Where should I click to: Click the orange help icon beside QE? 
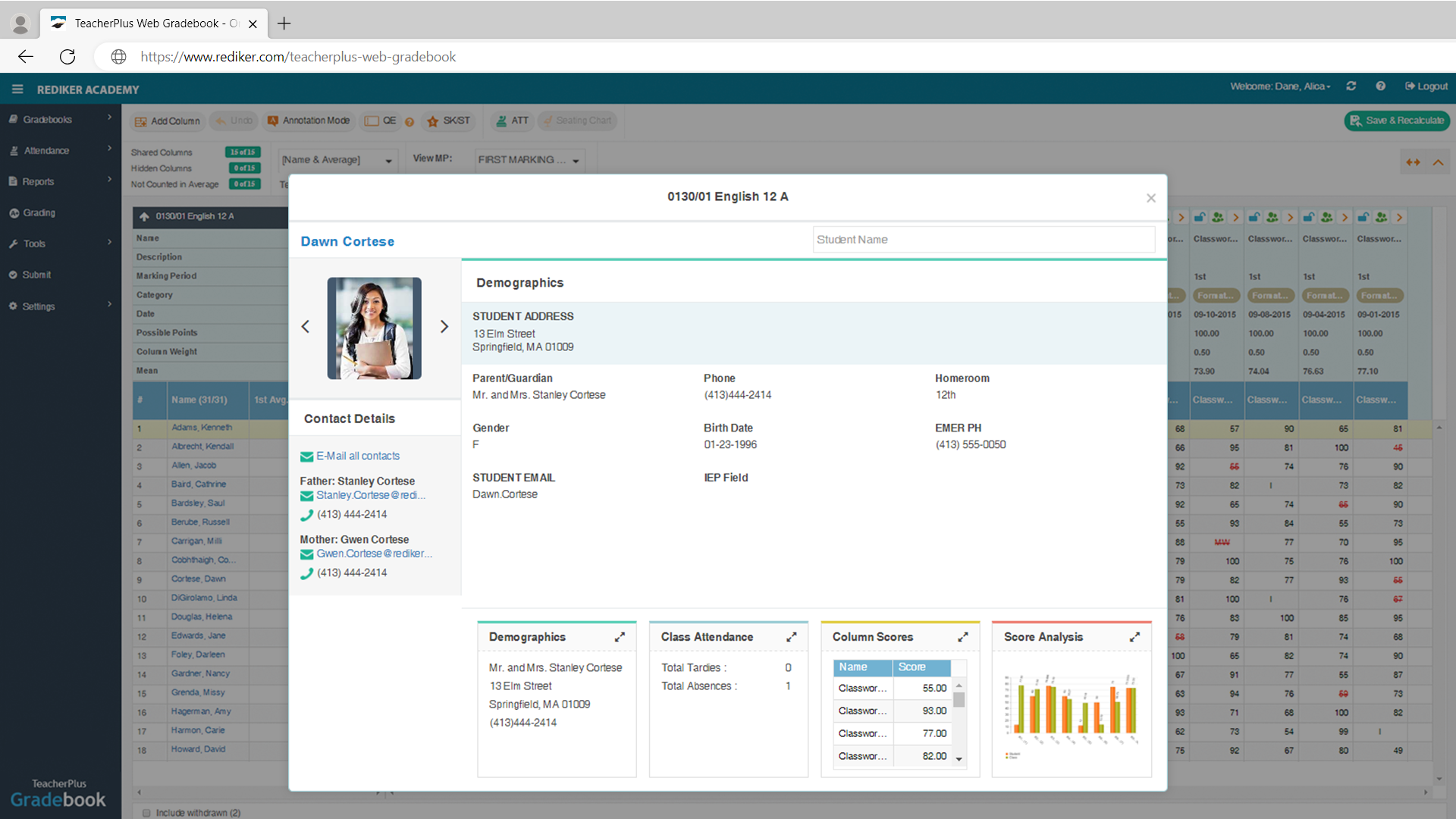pos(409,121)
